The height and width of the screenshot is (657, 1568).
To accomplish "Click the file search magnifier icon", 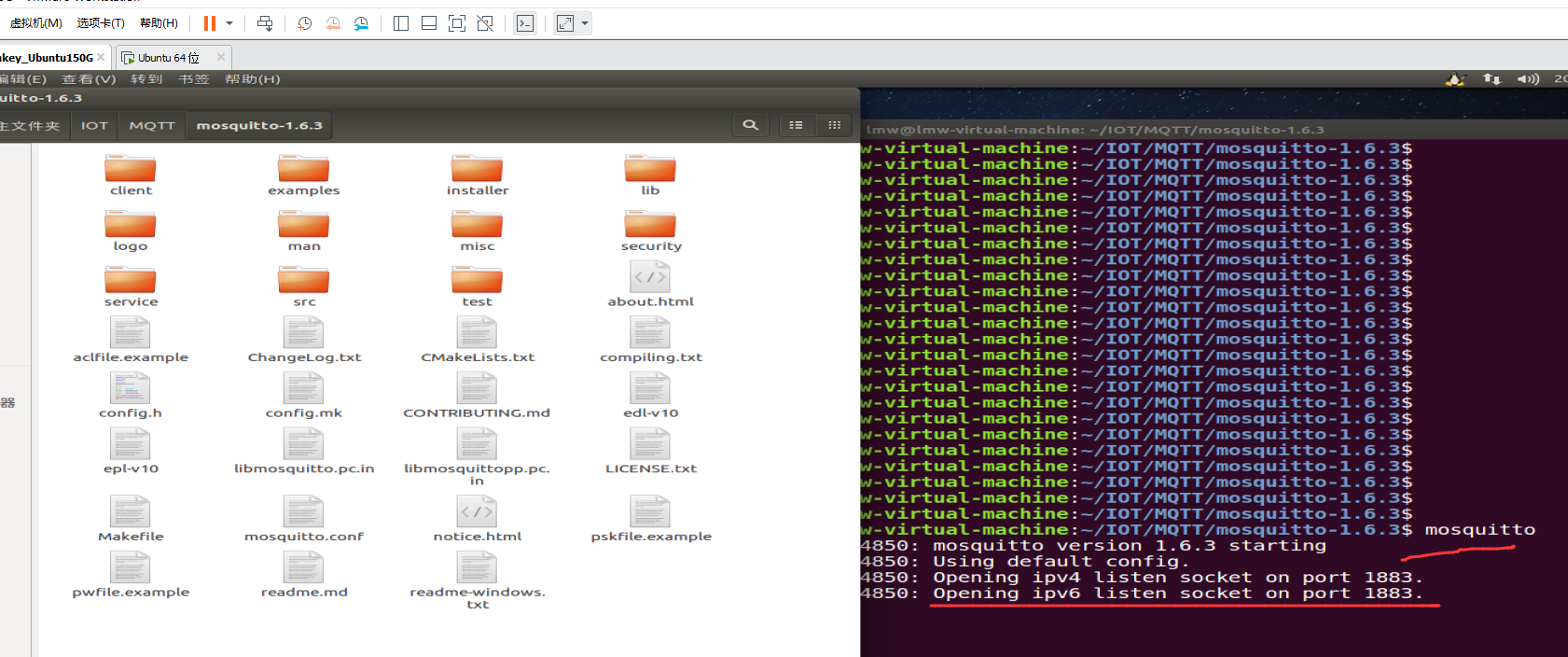I will [750, 125].
